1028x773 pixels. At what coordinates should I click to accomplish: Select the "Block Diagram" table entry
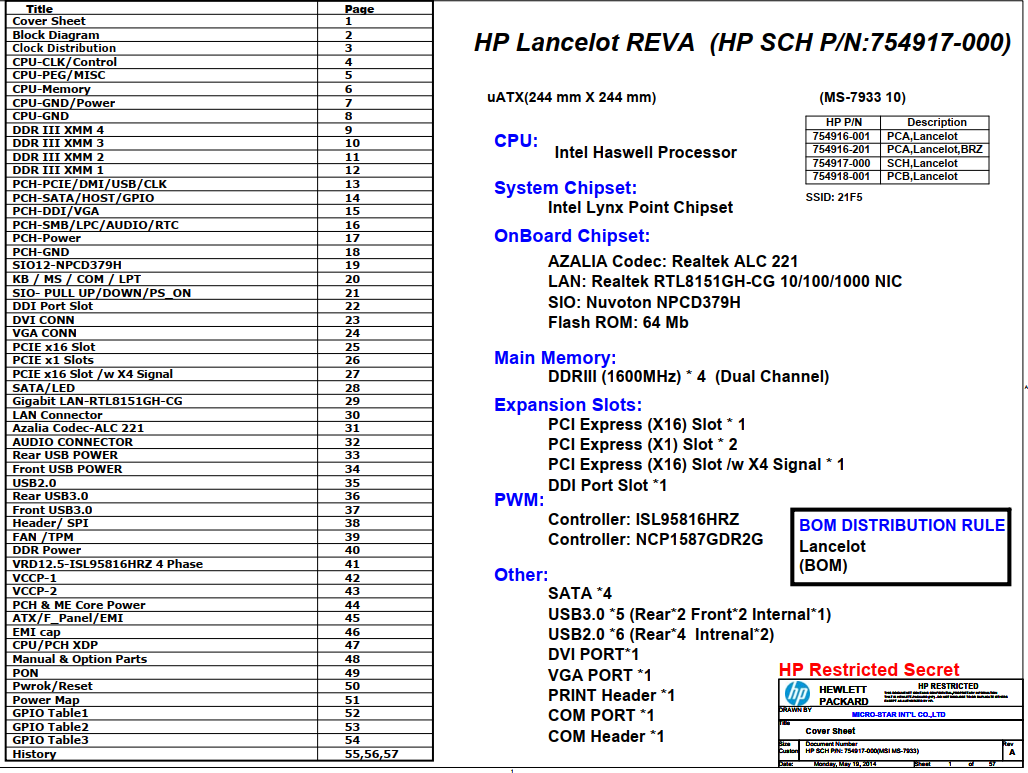pyautogui.click(x=56, y=35)
